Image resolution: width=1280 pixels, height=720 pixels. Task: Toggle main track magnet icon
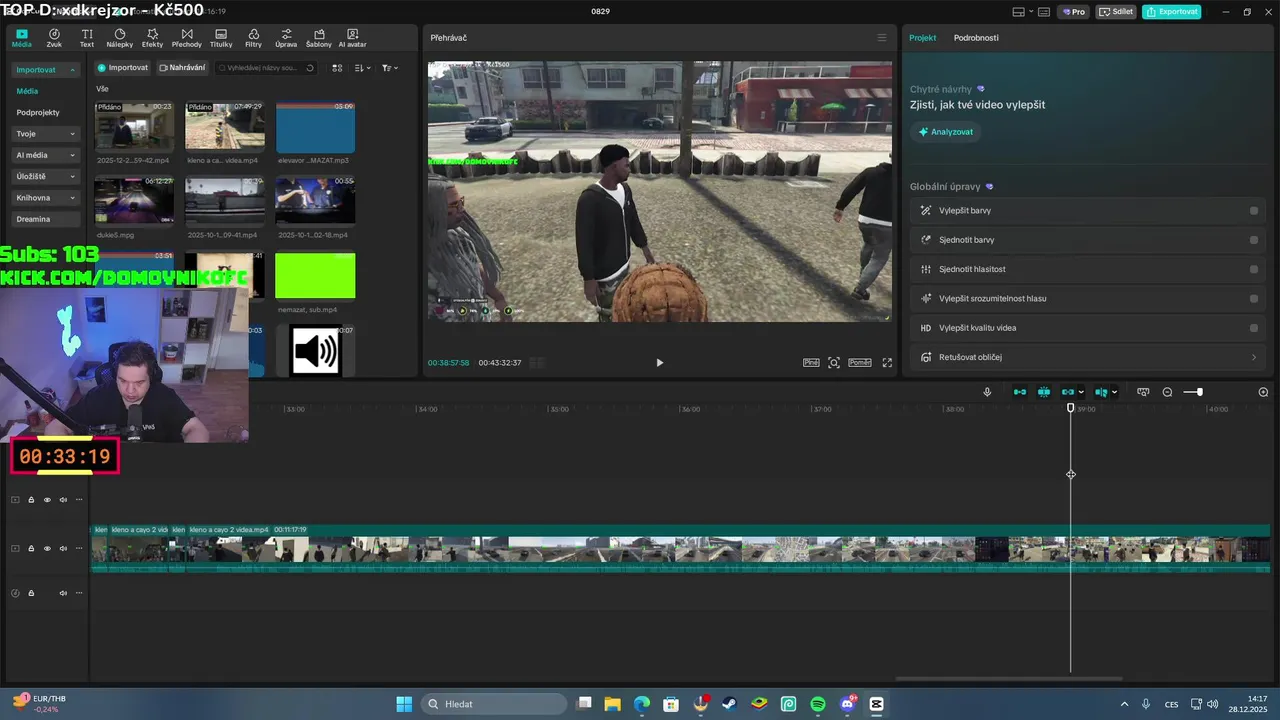[x=1019, y=392]
